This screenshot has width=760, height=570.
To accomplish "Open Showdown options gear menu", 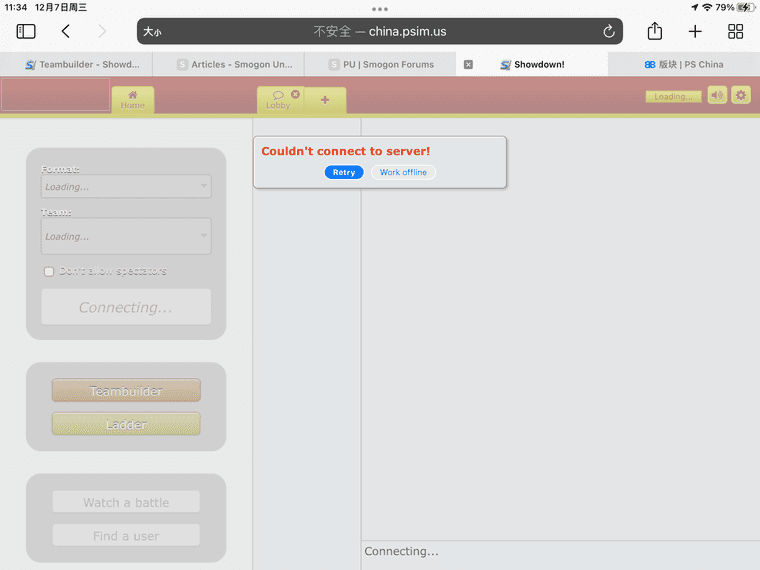I will tap(740, 95).
